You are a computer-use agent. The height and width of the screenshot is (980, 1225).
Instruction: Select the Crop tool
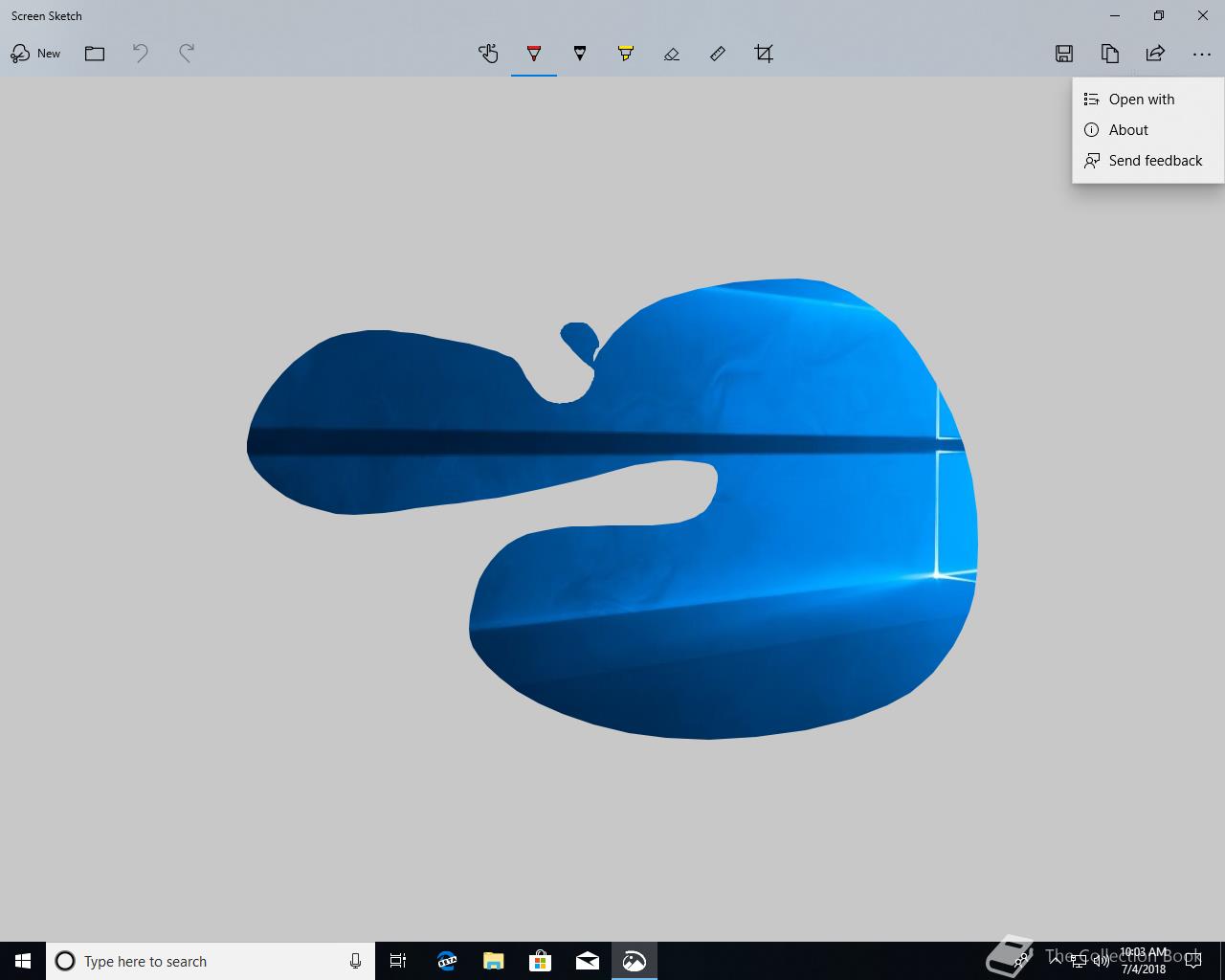coord(764,54)
